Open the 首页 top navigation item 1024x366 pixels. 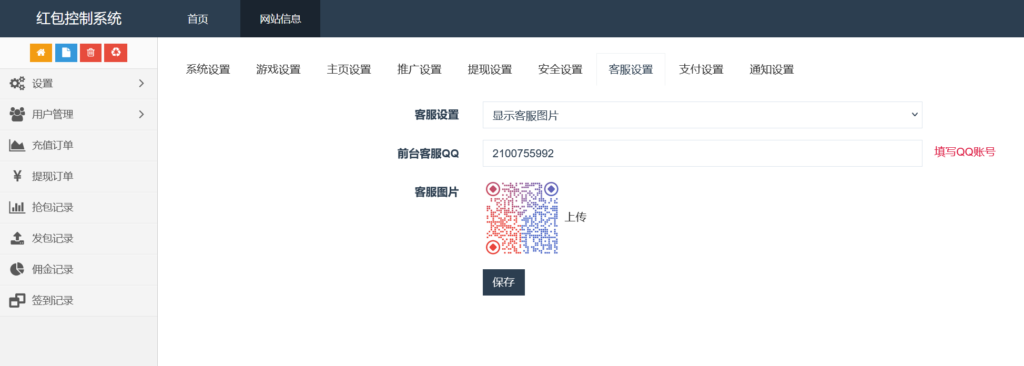pos(198,19)
